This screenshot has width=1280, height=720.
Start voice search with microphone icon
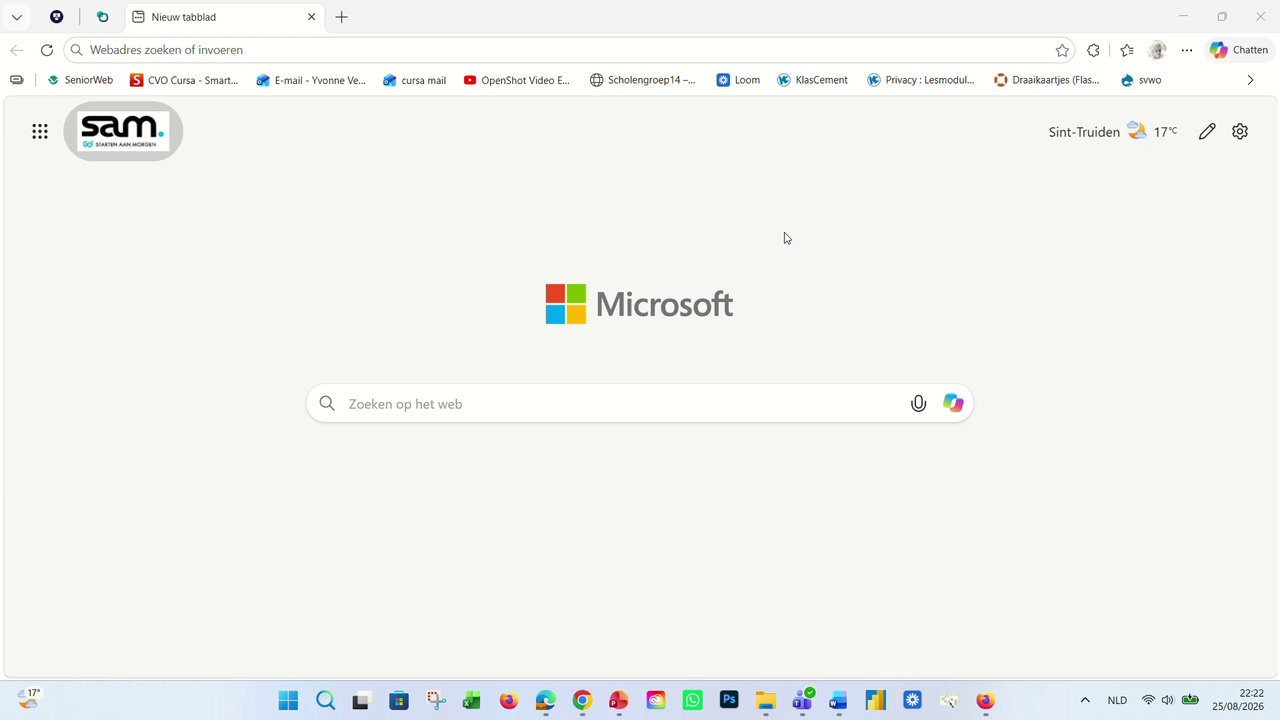pyautogui.click(x=918, y=404)
